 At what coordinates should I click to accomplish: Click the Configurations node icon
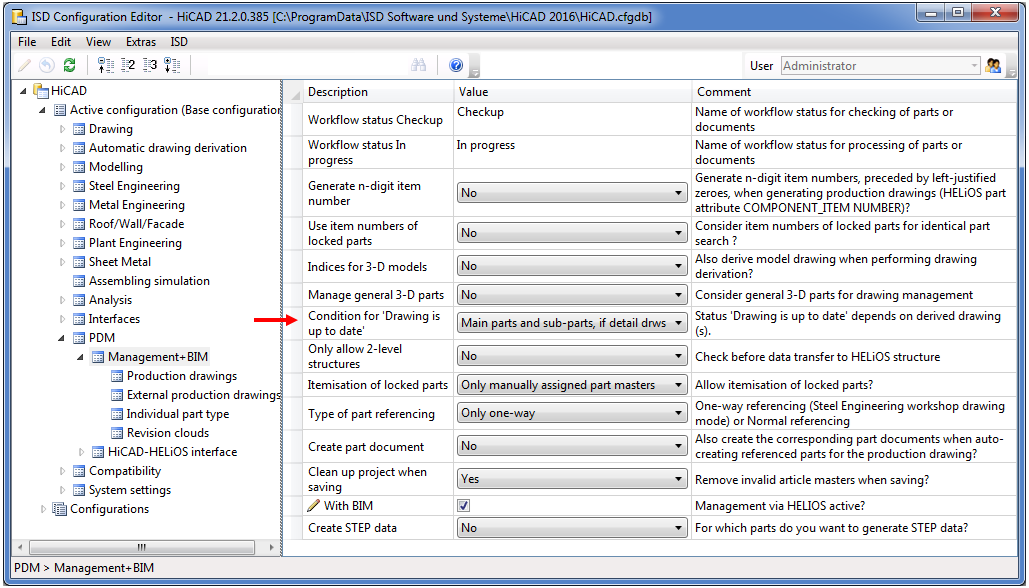60,509
